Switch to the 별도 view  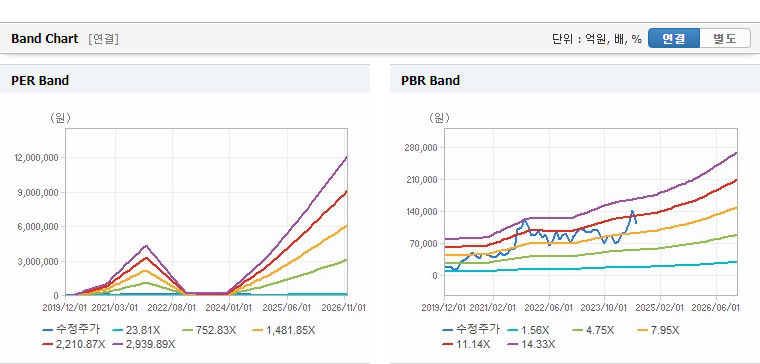(725, 38)
